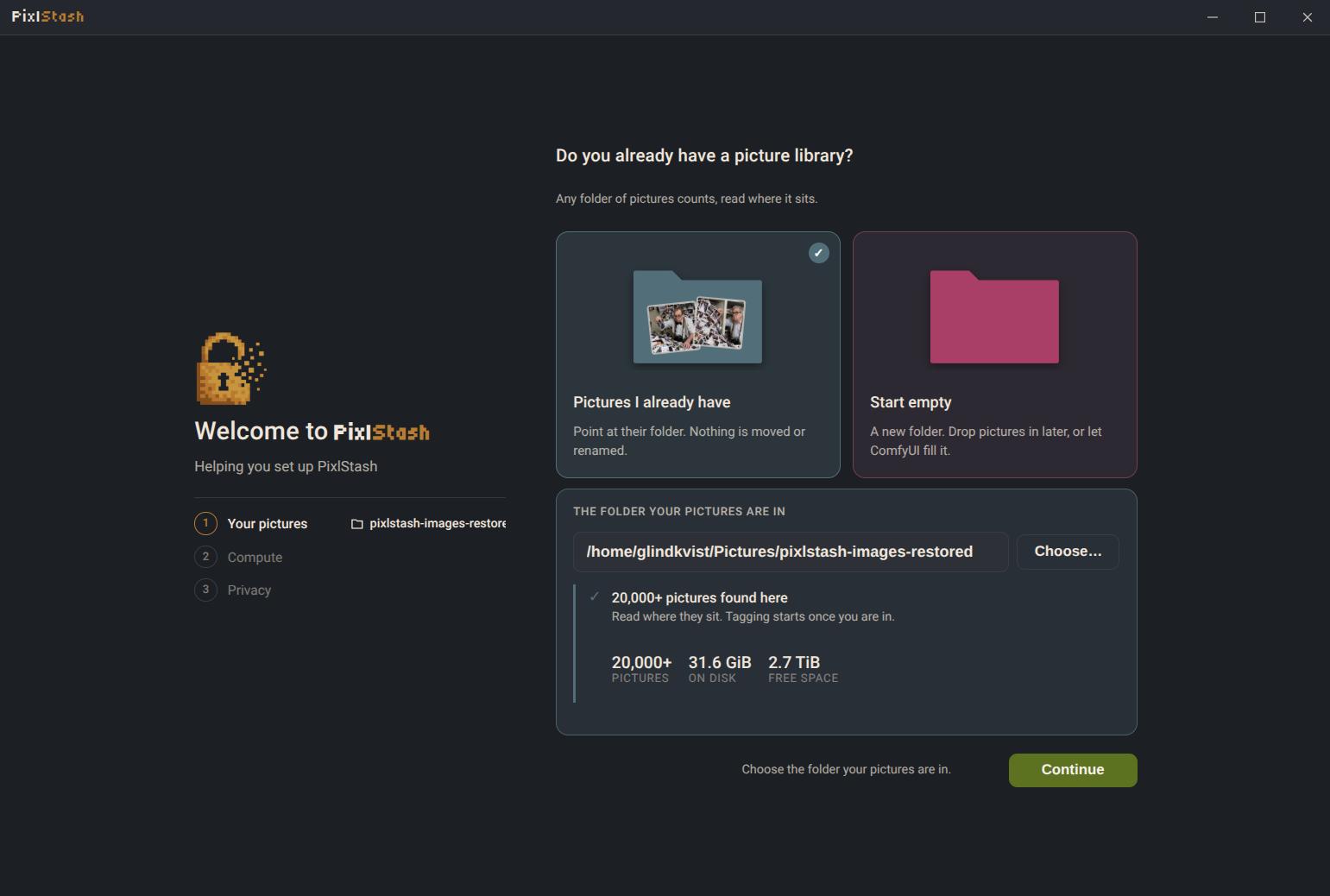This screenshot has height=896, width=1330.
Task: Click the 2.7 TiB FREE SPACE stat
Action: pyautogui.click(x=803, y=669)
